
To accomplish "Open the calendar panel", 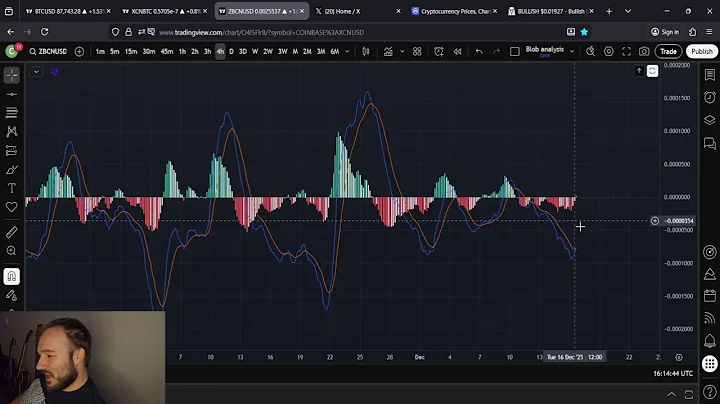I will [709, 296].
